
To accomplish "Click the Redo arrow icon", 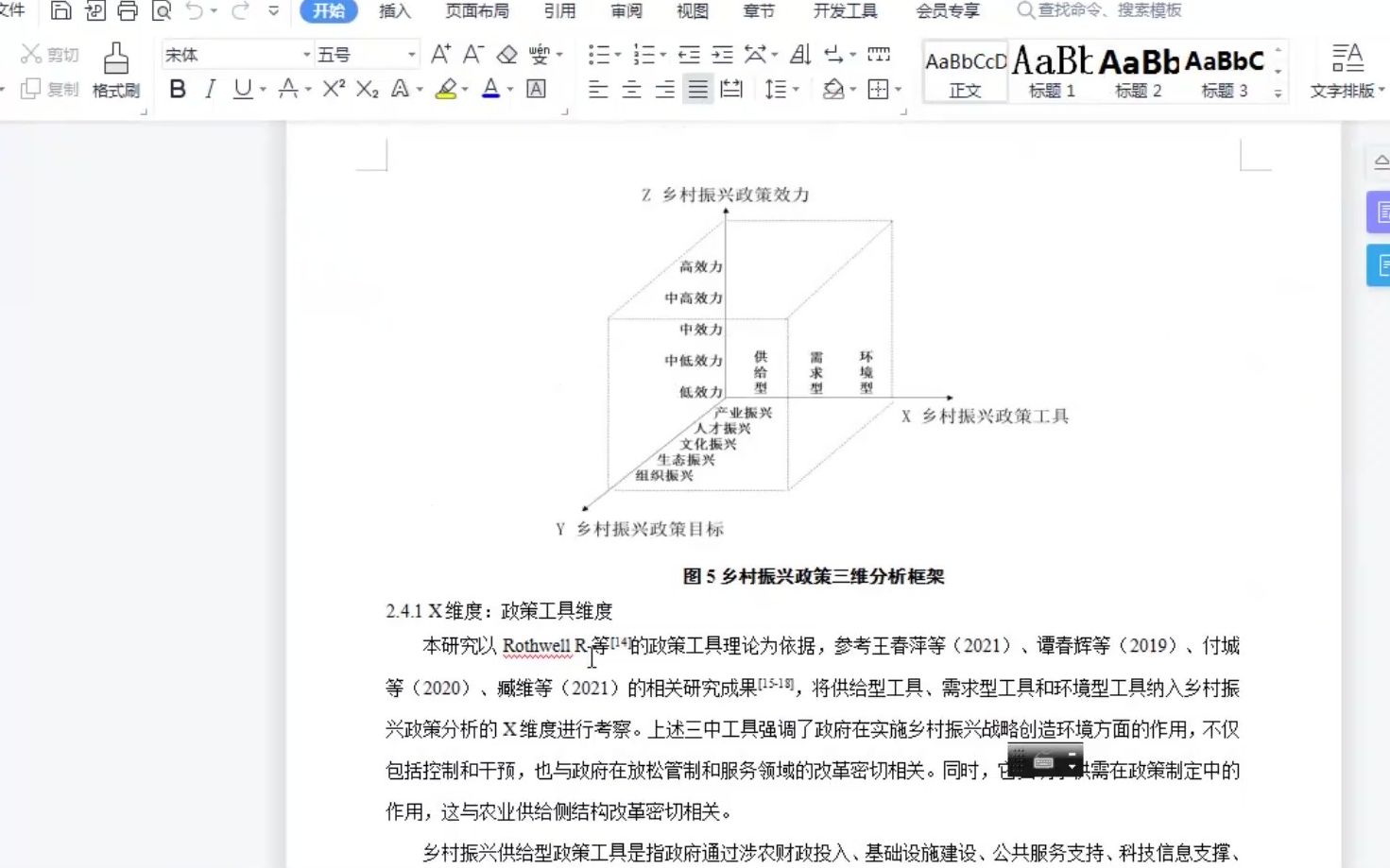I will pyautogui.click(x=240, y=11).
